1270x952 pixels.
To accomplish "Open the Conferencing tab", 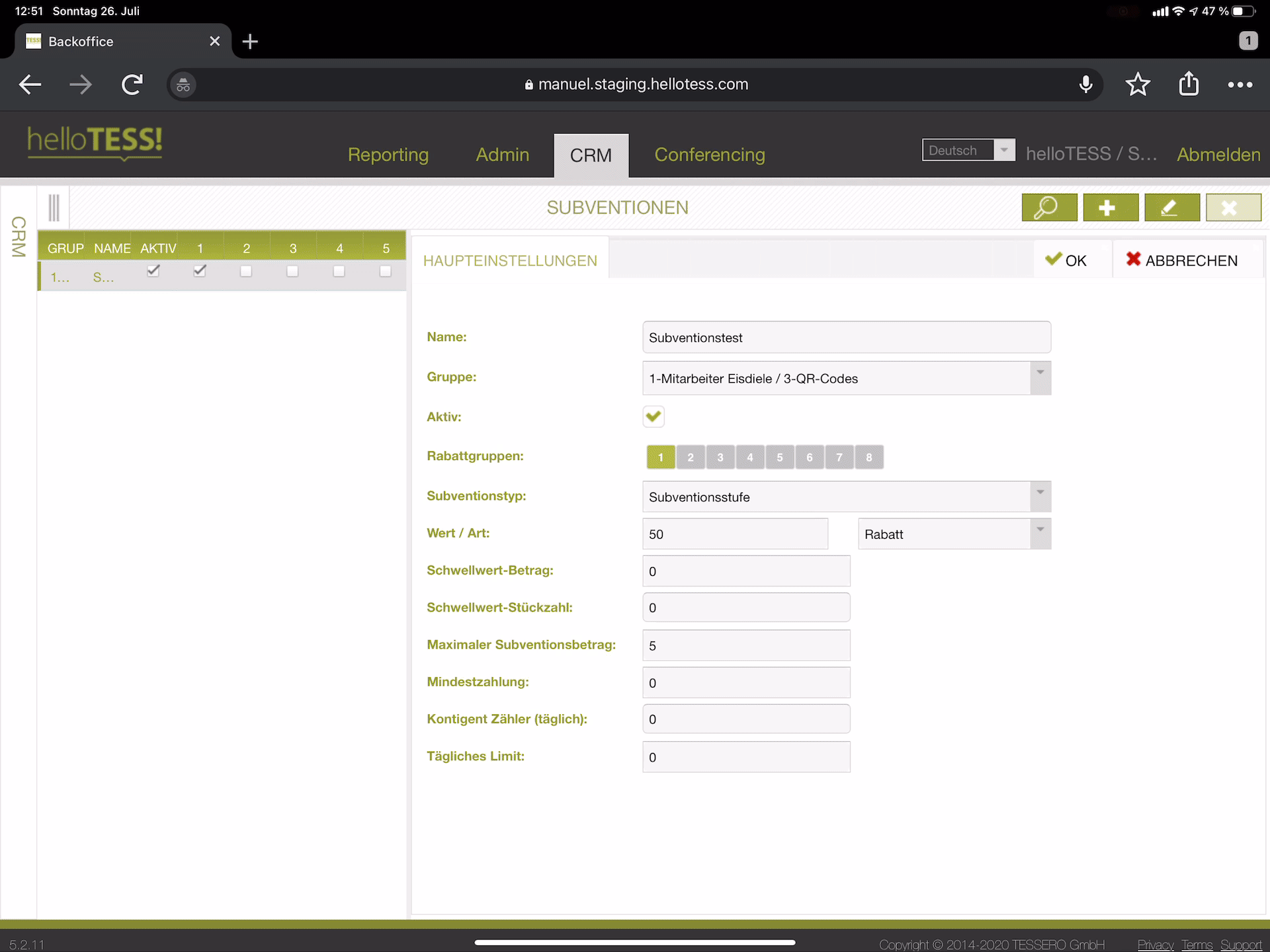I will pyautogui.click(x=710, y=155).
